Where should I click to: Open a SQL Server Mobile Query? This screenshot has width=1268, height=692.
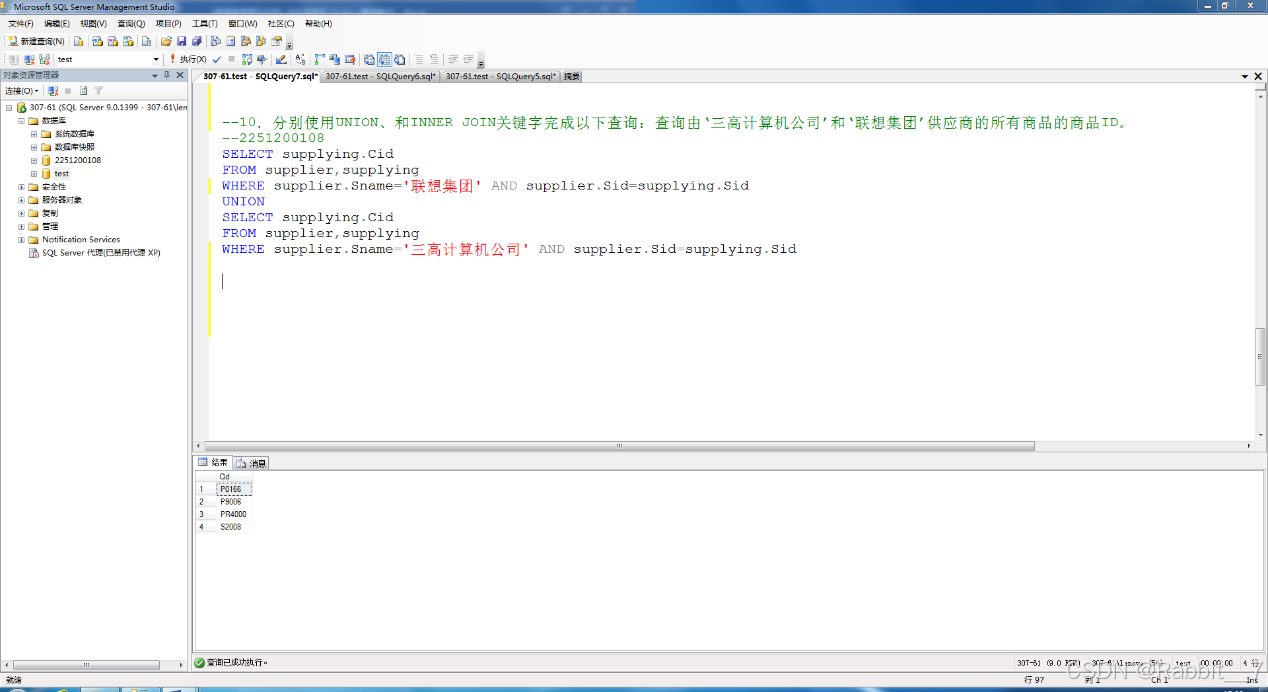tap(146, 41)
